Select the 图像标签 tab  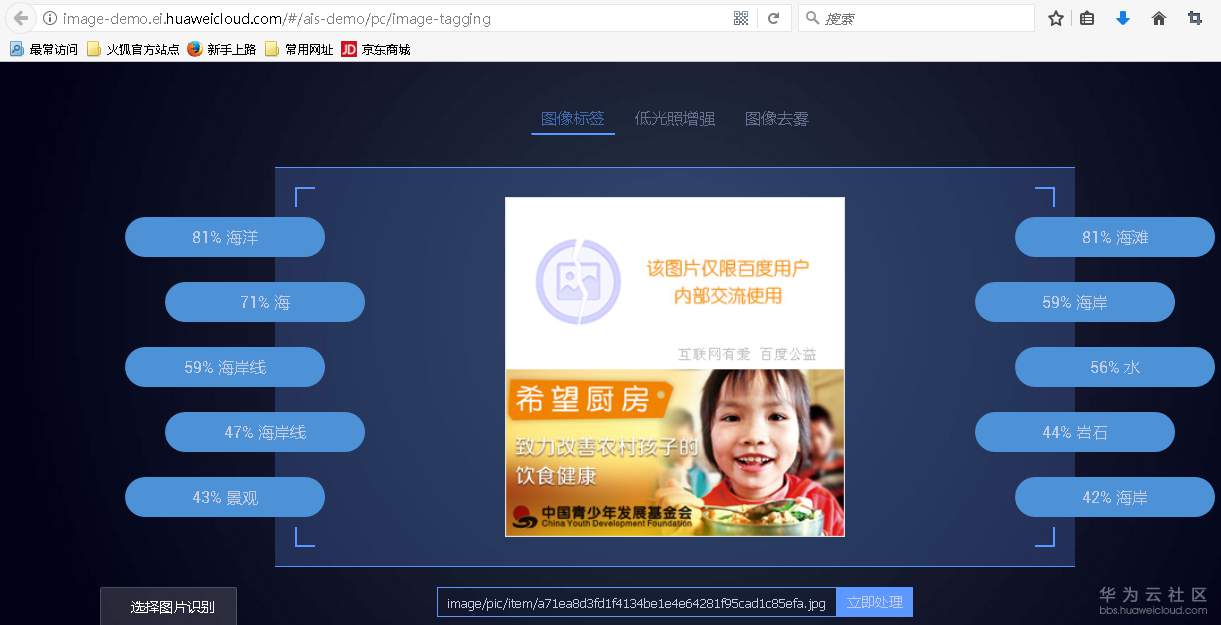click(x=573, y=118)
